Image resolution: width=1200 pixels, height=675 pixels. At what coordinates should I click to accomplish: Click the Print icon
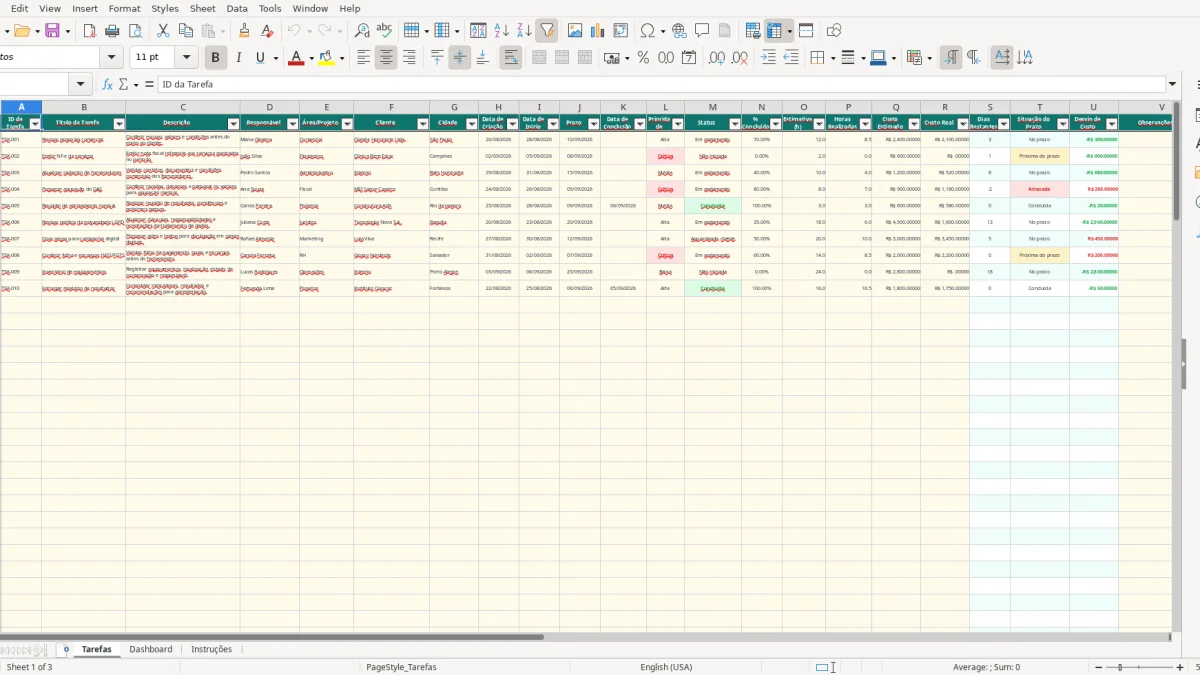point(112,31)
